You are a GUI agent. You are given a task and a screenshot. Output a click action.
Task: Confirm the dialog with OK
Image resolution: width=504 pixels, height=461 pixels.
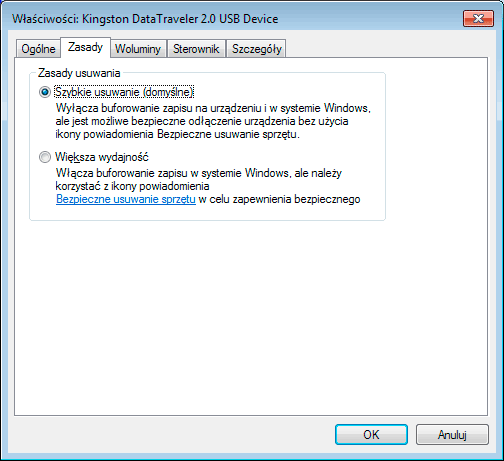tap(371, 434)
